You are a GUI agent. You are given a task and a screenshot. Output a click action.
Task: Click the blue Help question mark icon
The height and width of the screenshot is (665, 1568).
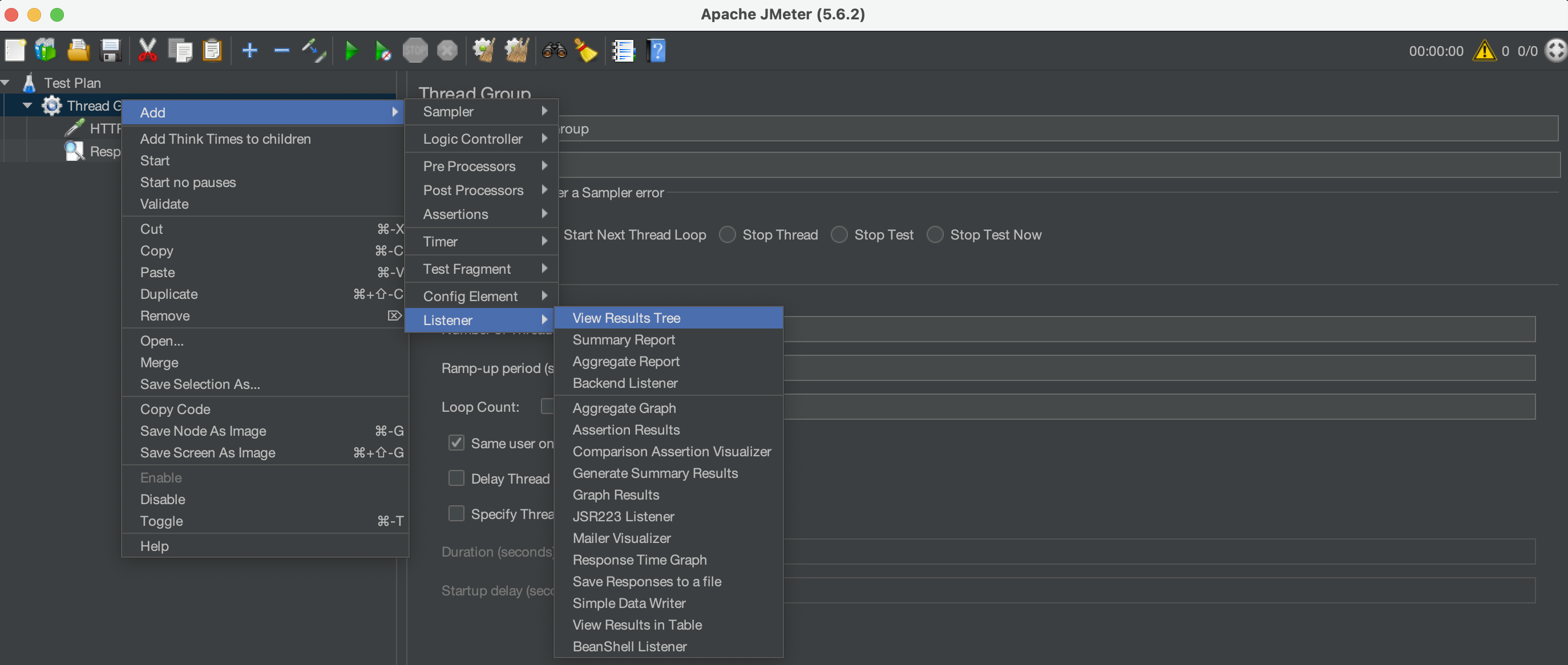tap(657, 51)
